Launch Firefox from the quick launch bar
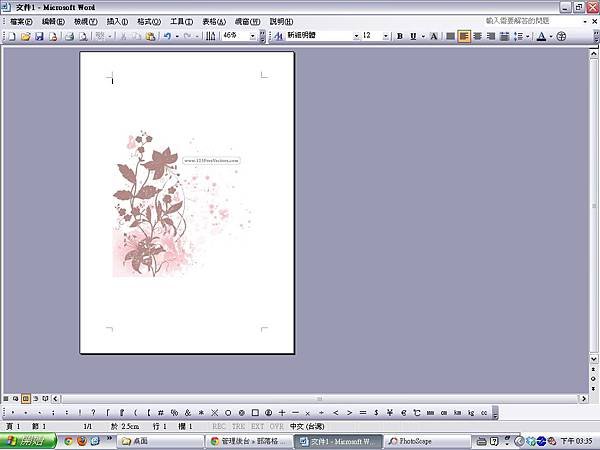Viewport: 600px width, 450px height. [x=82, y=441]
